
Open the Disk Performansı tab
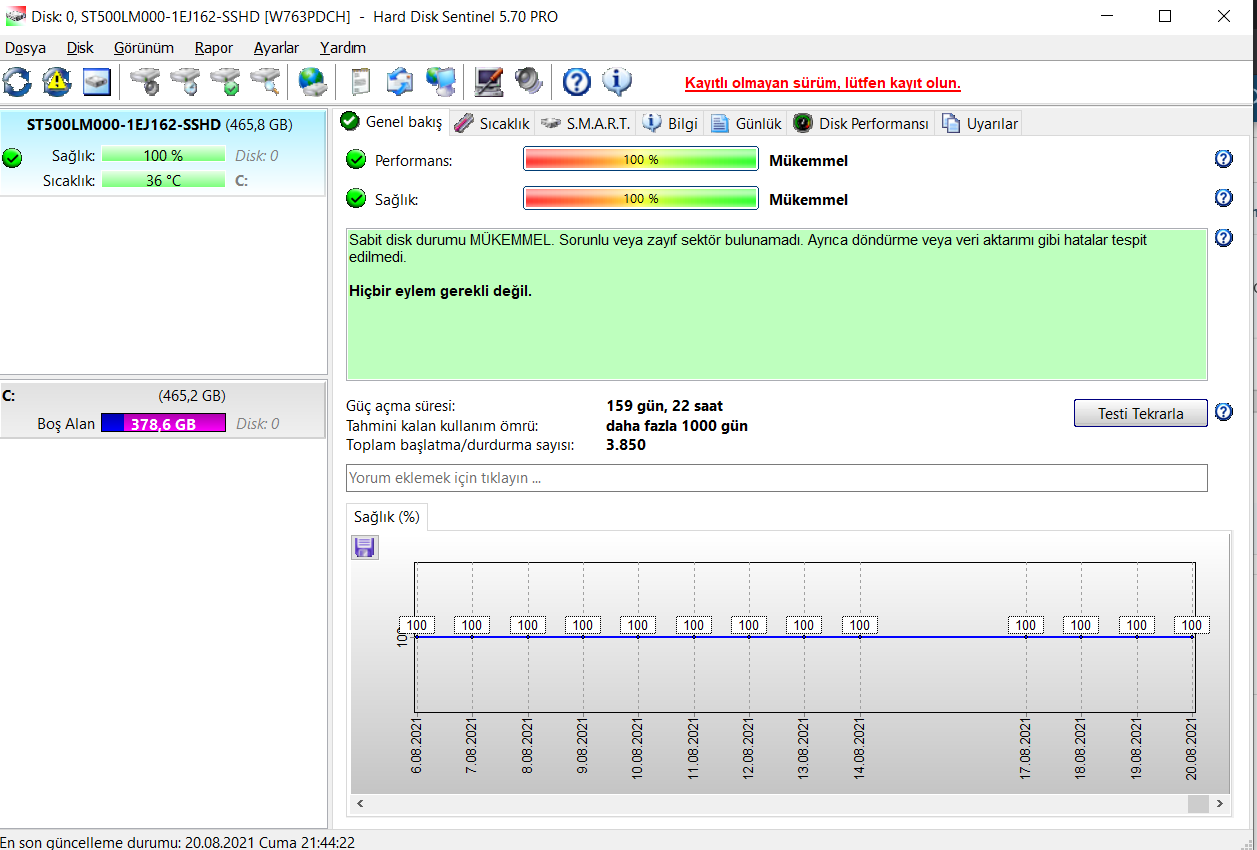click(x=862, y=123)
